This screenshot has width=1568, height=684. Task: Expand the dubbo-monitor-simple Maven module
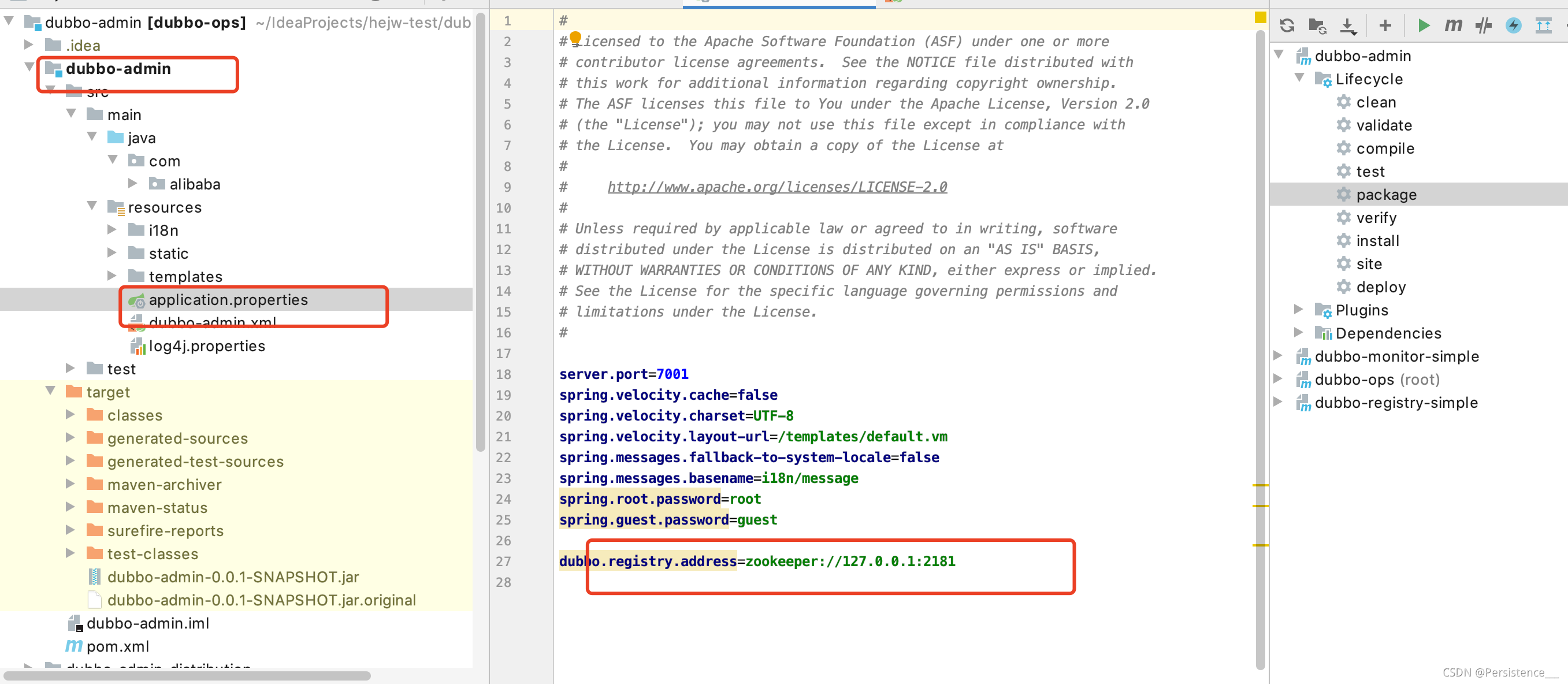1277,356
